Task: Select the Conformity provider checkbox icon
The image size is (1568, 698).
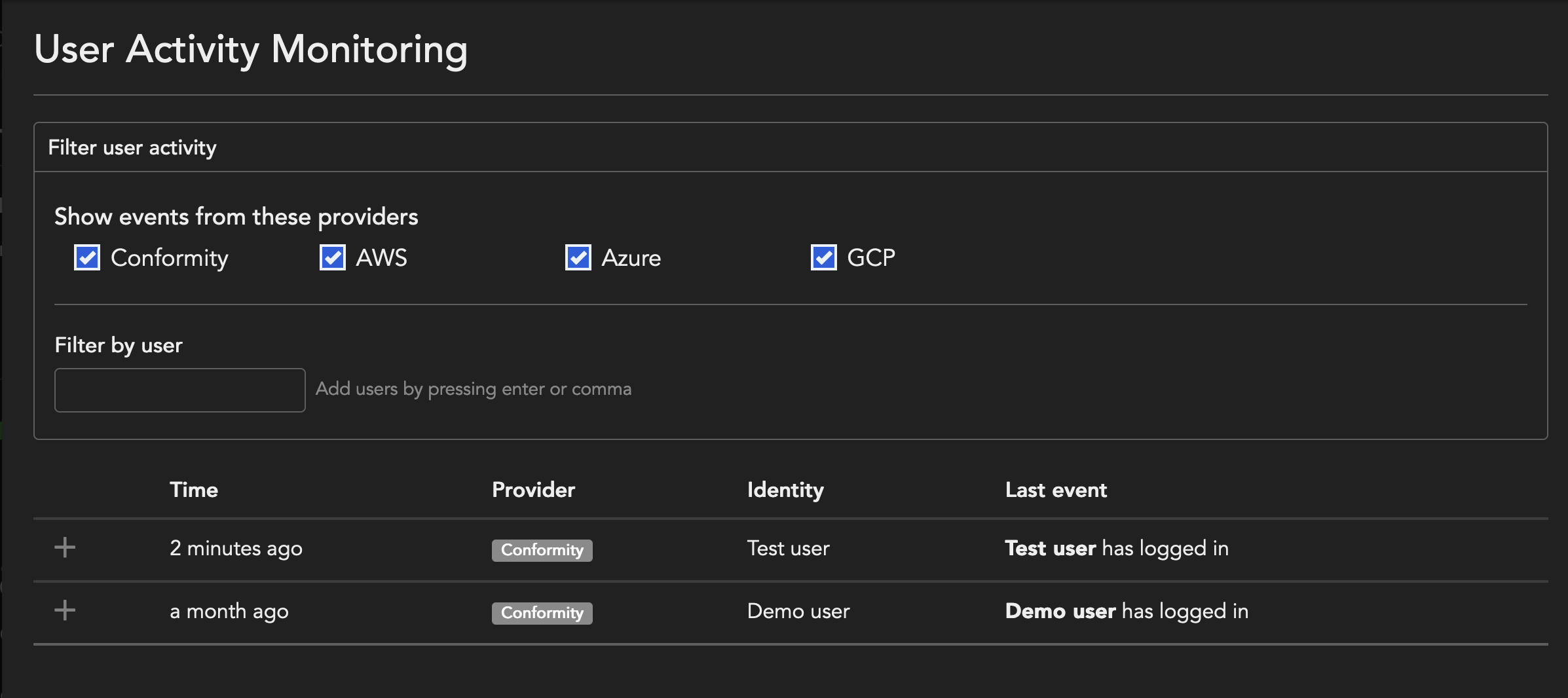Action: [86, 257]
